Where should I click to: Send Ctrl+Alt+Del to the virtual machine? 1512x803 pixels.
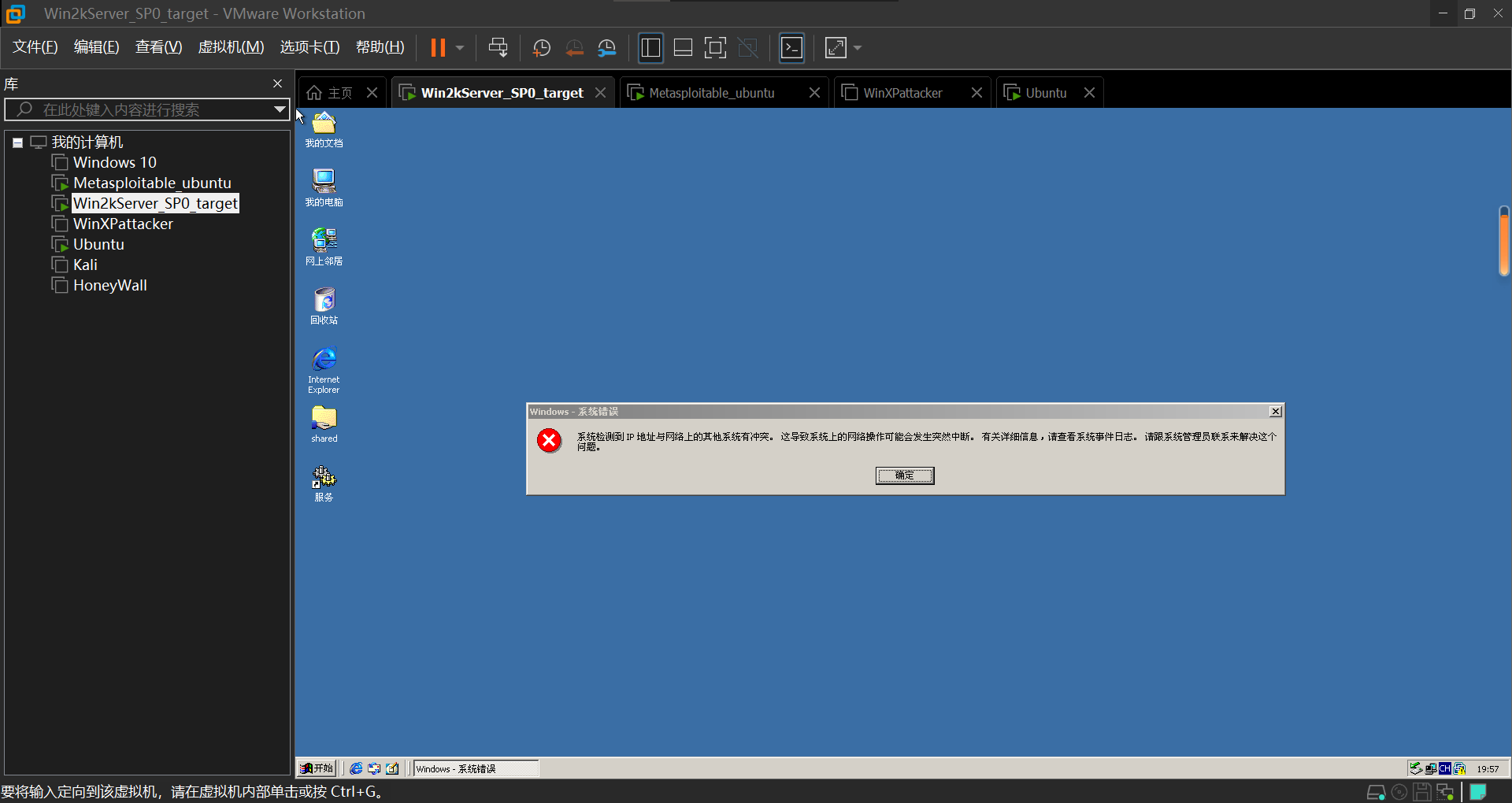498,48
